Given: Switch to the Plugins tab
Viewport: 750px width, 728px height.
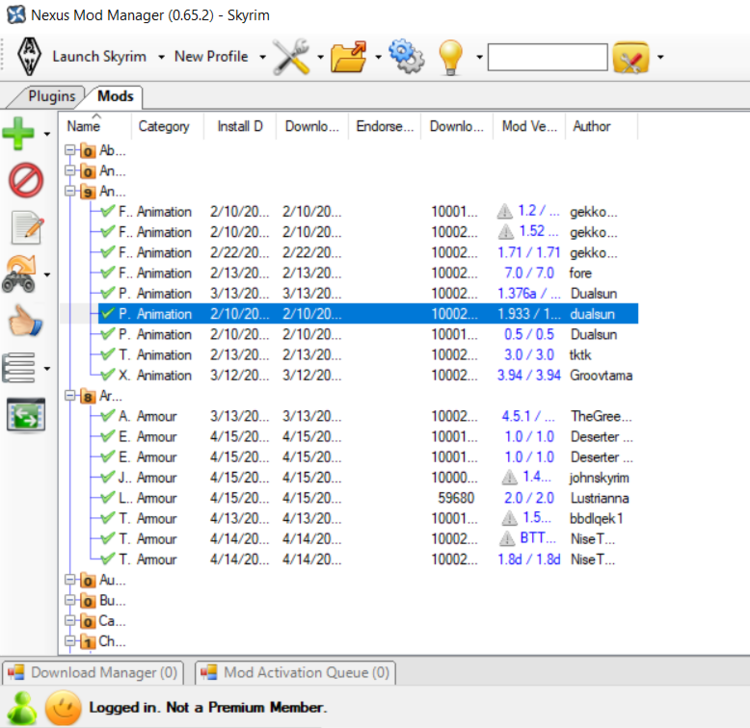Looking at the screenshot, I should [x=52, y=96].
